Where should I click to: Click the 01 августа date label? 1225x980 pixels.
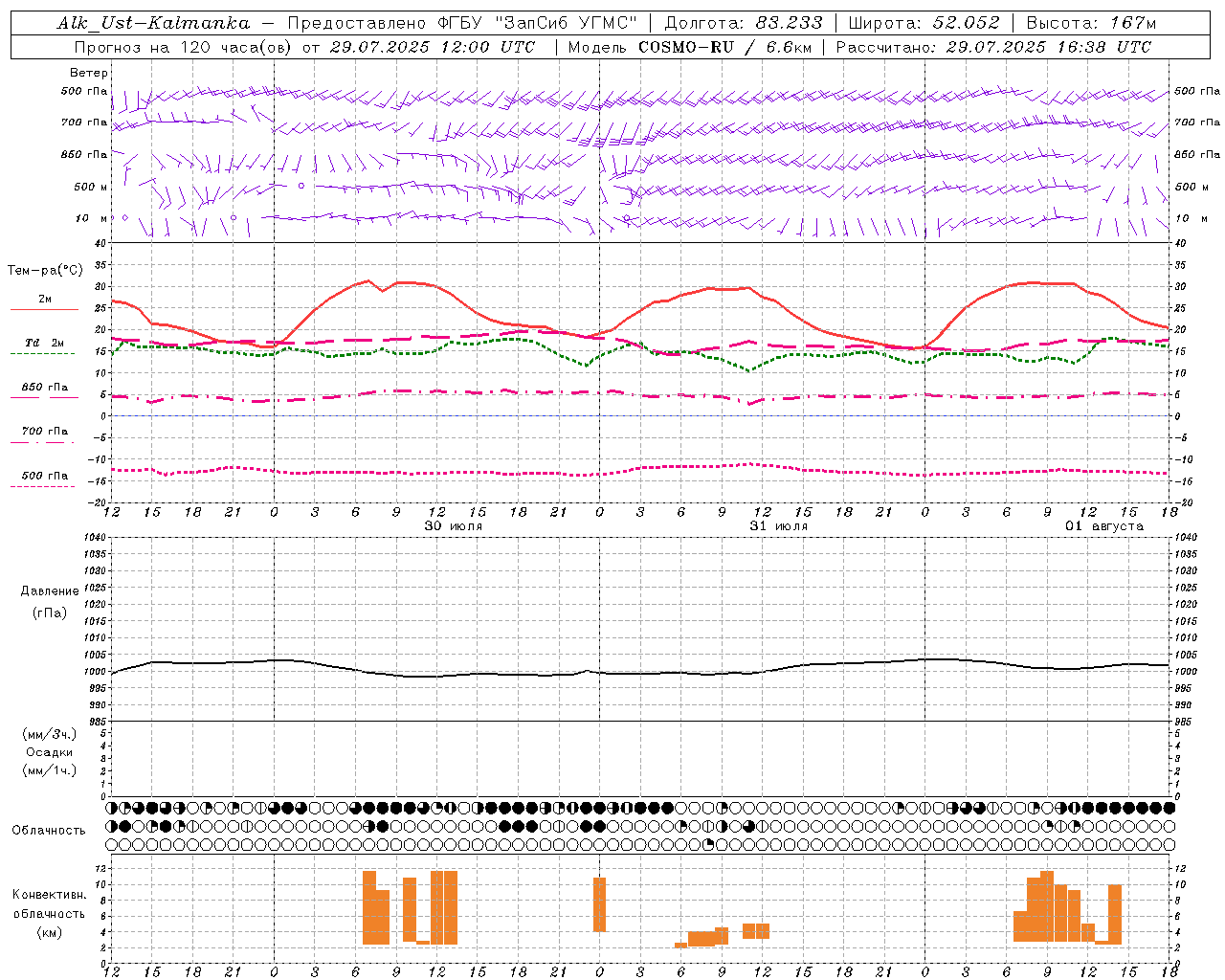click(x=1104, y=526)
